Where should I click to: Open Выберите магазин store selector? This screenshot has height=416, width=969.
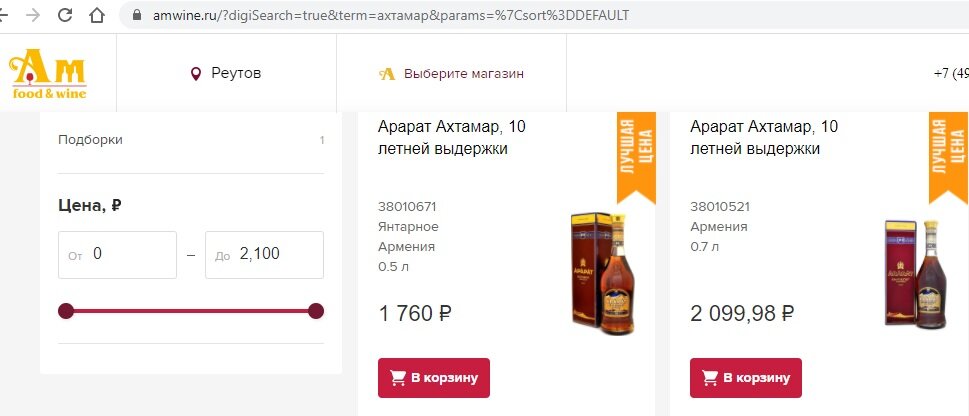[463, 74]
